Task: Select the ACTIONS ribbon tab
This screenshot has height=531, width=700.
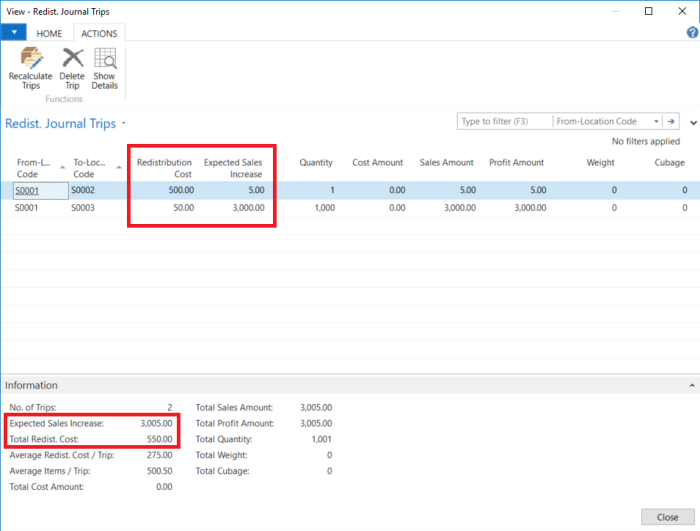Action: (99, 33)
